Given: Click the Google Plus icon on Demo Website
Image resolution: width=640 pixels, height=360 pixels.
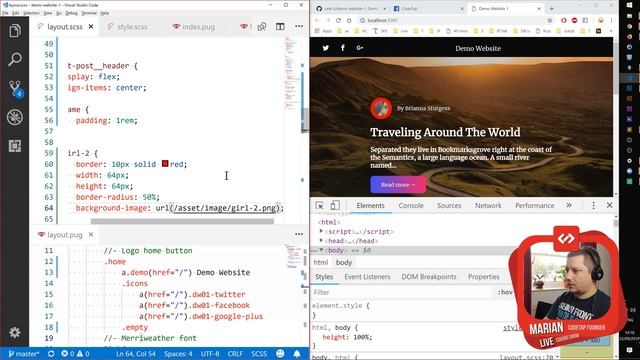Looking at the screenshot, I should [x=360, y=48].
